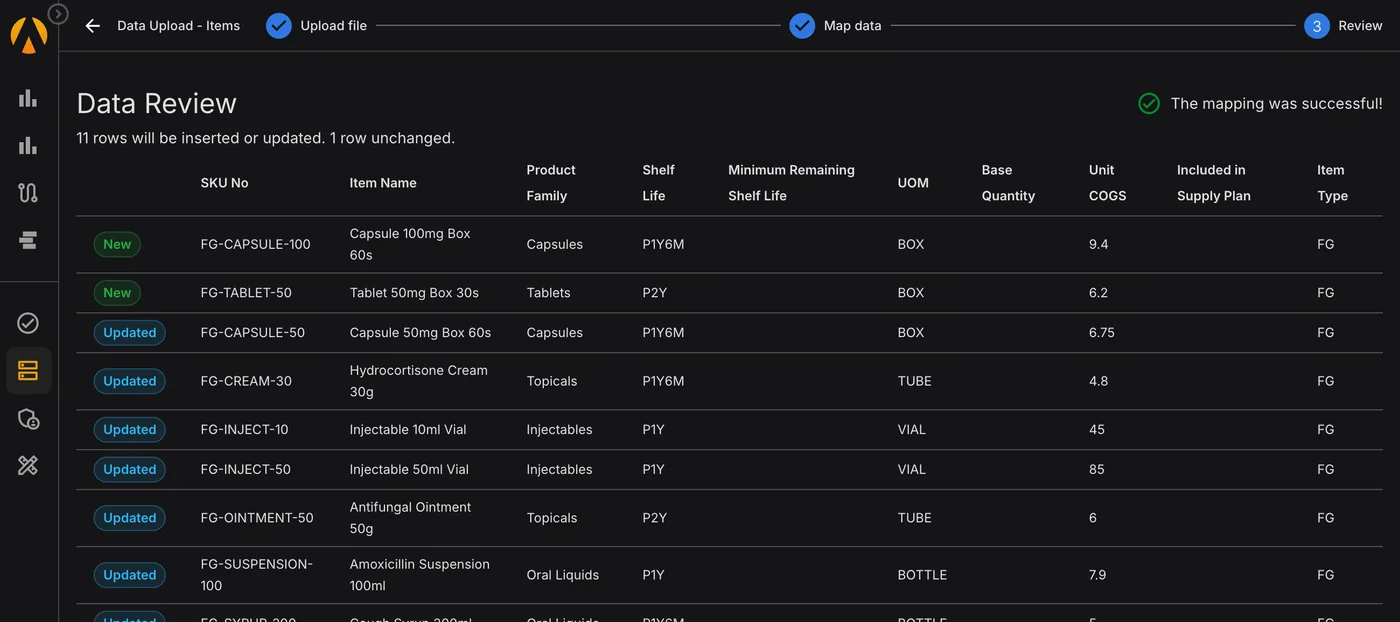Open the shield with lock sidebar icon

pyautogui.click(x=28, y=419)
